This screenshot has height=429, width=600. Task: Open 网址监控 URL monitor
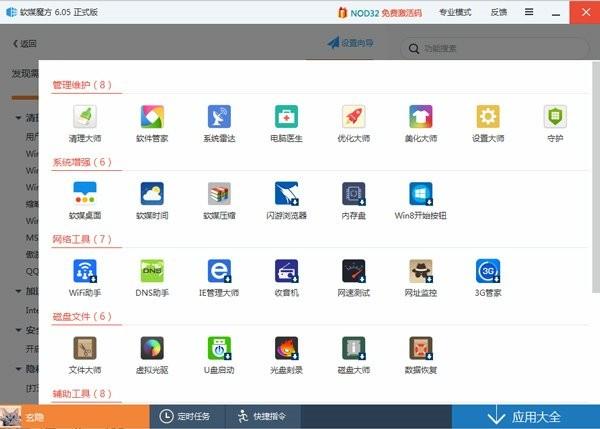tap(421, 278)
